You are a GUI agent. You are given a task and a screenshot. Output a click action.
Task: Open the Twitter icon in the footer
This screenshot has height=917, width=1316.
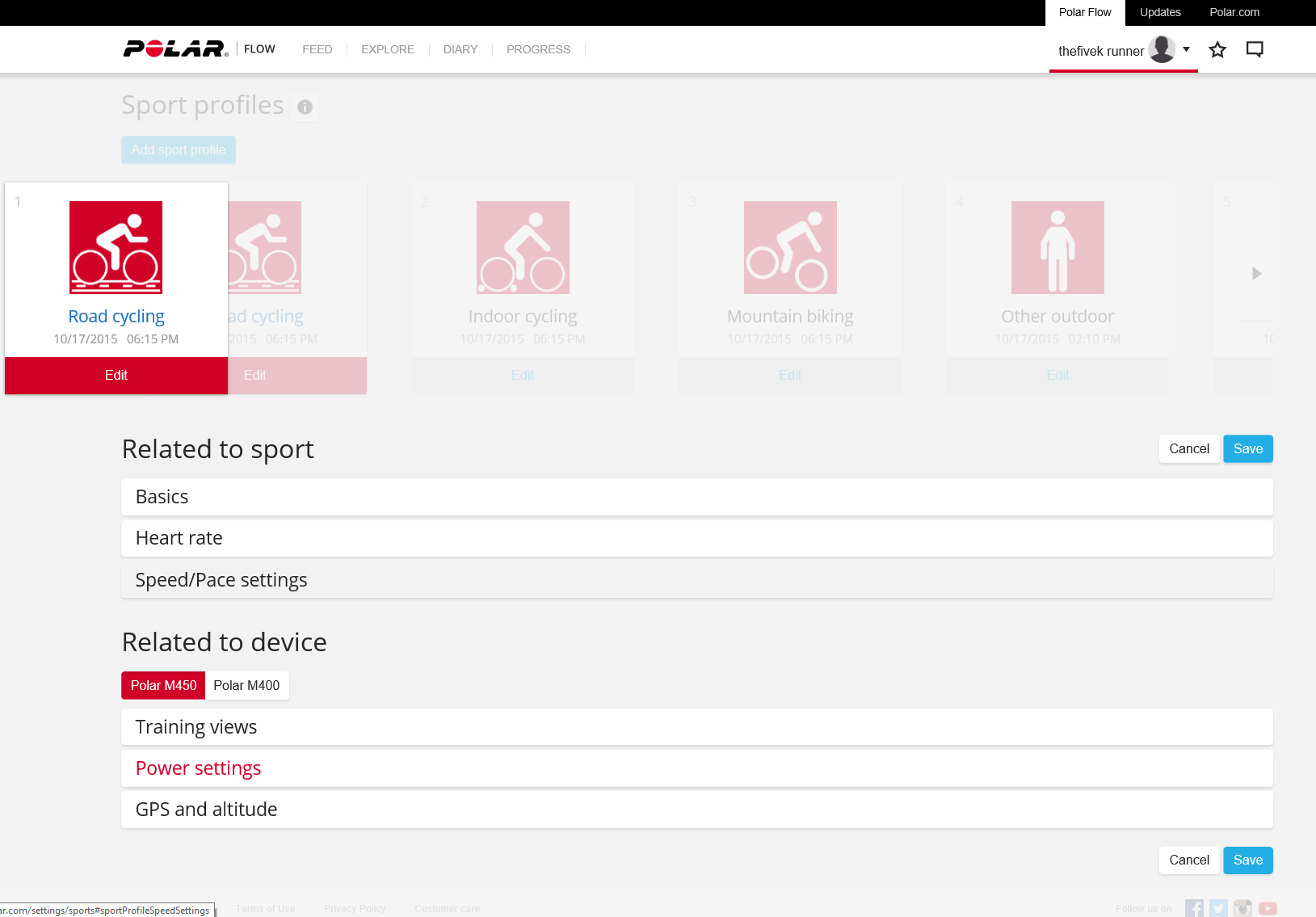(x=1218, y=908)
